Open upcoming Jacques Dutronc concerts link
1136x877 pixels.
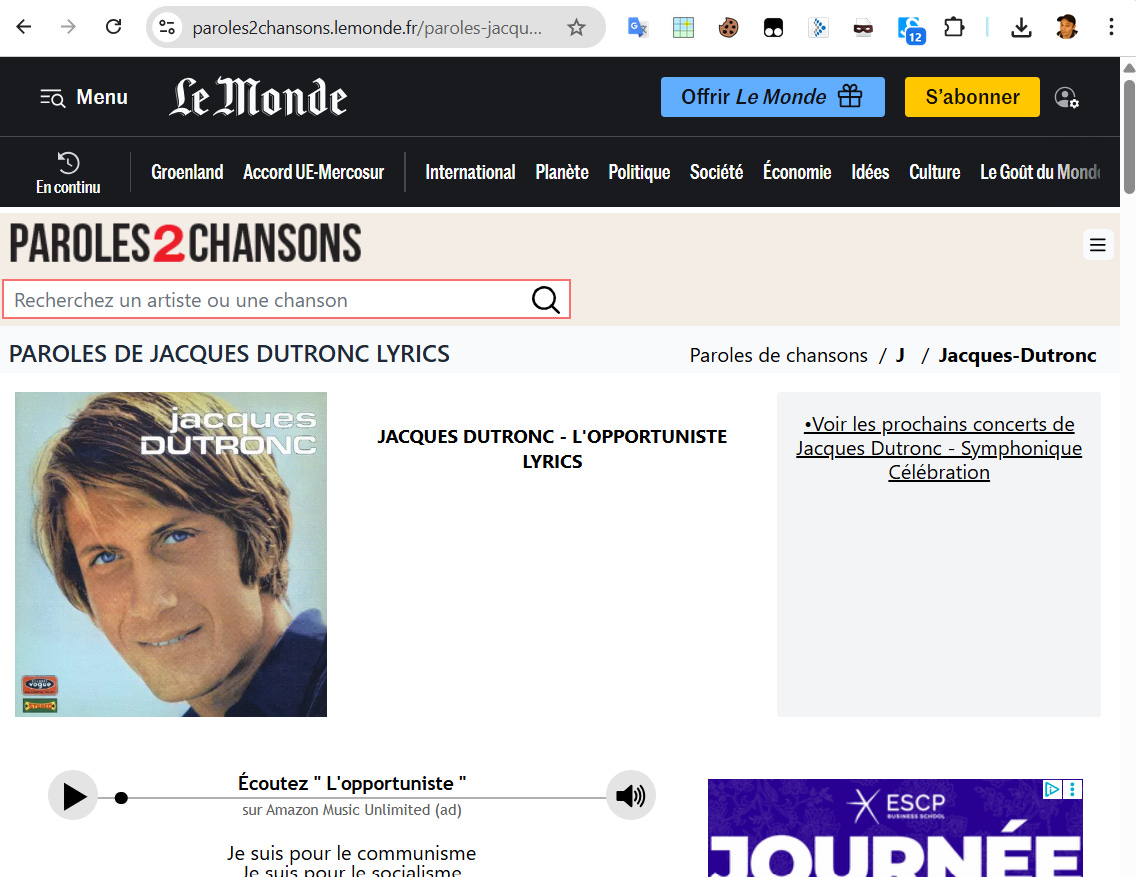(939, 448)
